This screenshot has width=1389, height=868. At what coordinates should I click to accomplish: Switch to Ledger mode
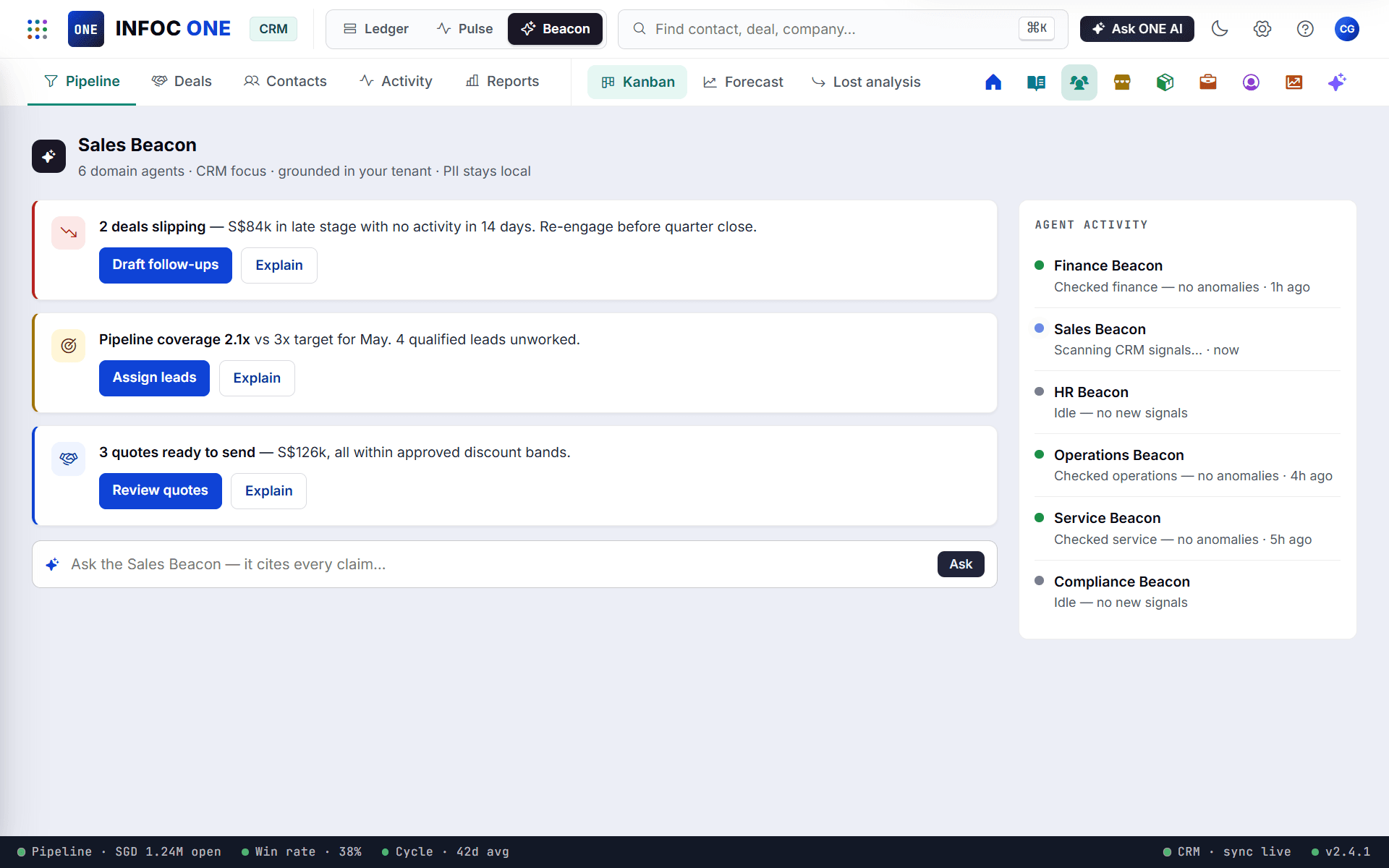point(376,29)
